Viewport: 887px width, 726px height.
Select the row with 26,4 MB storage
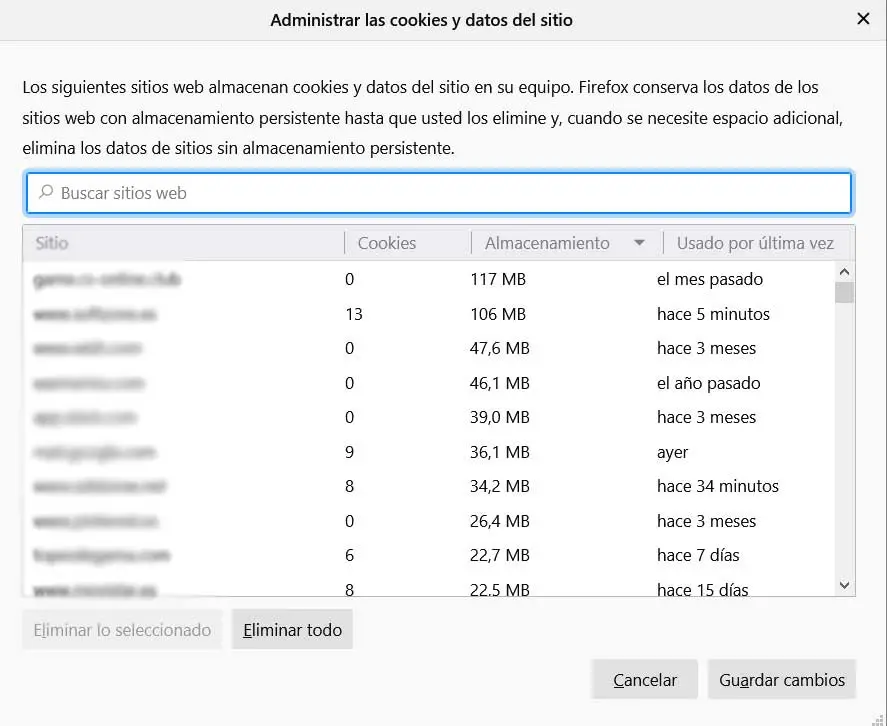coord(429,521)
